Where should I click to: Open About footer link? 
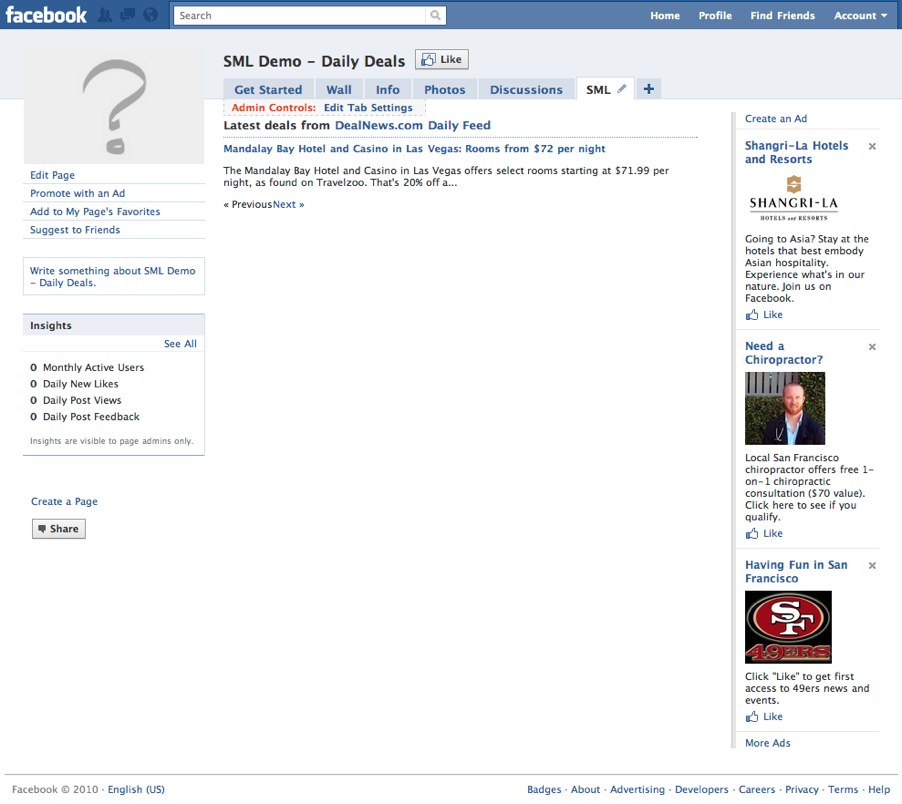click(x=586, y=790)
